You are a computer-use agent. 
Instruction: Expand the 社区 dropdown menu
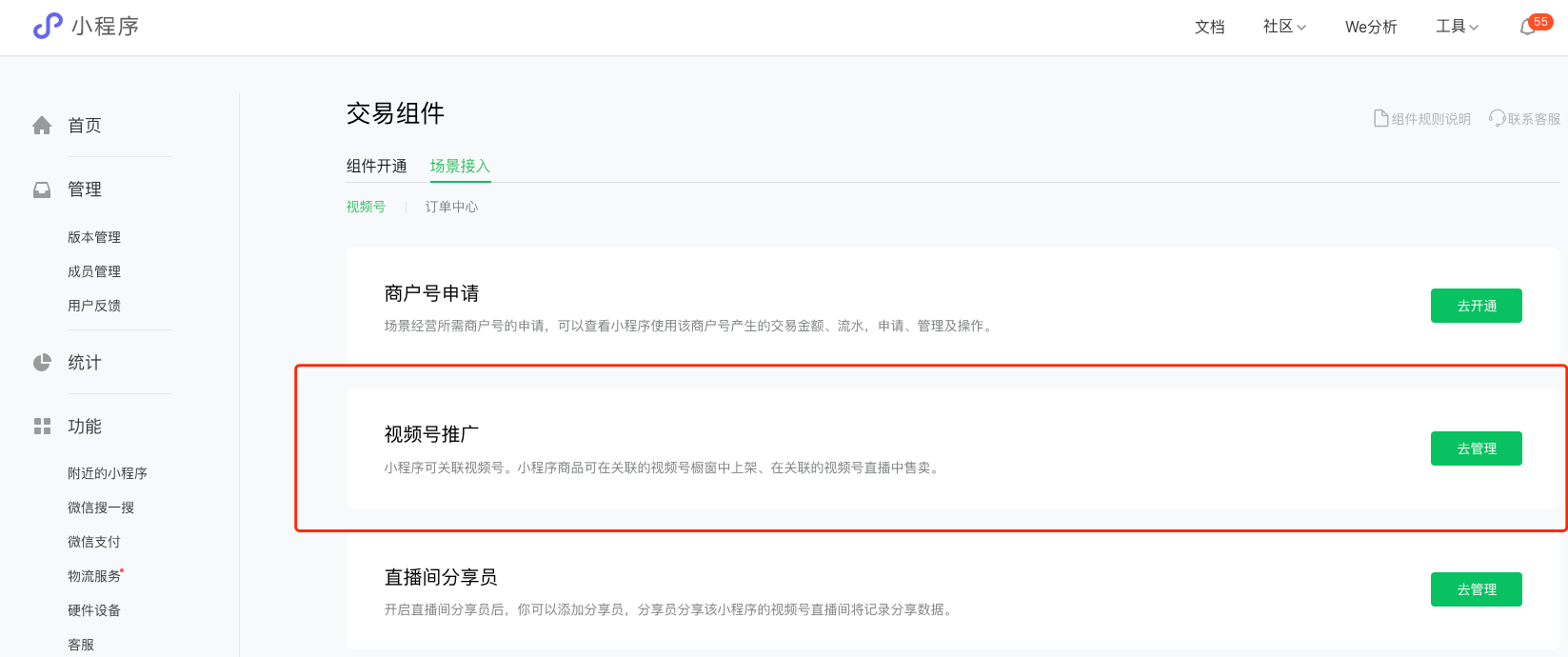1284,27
